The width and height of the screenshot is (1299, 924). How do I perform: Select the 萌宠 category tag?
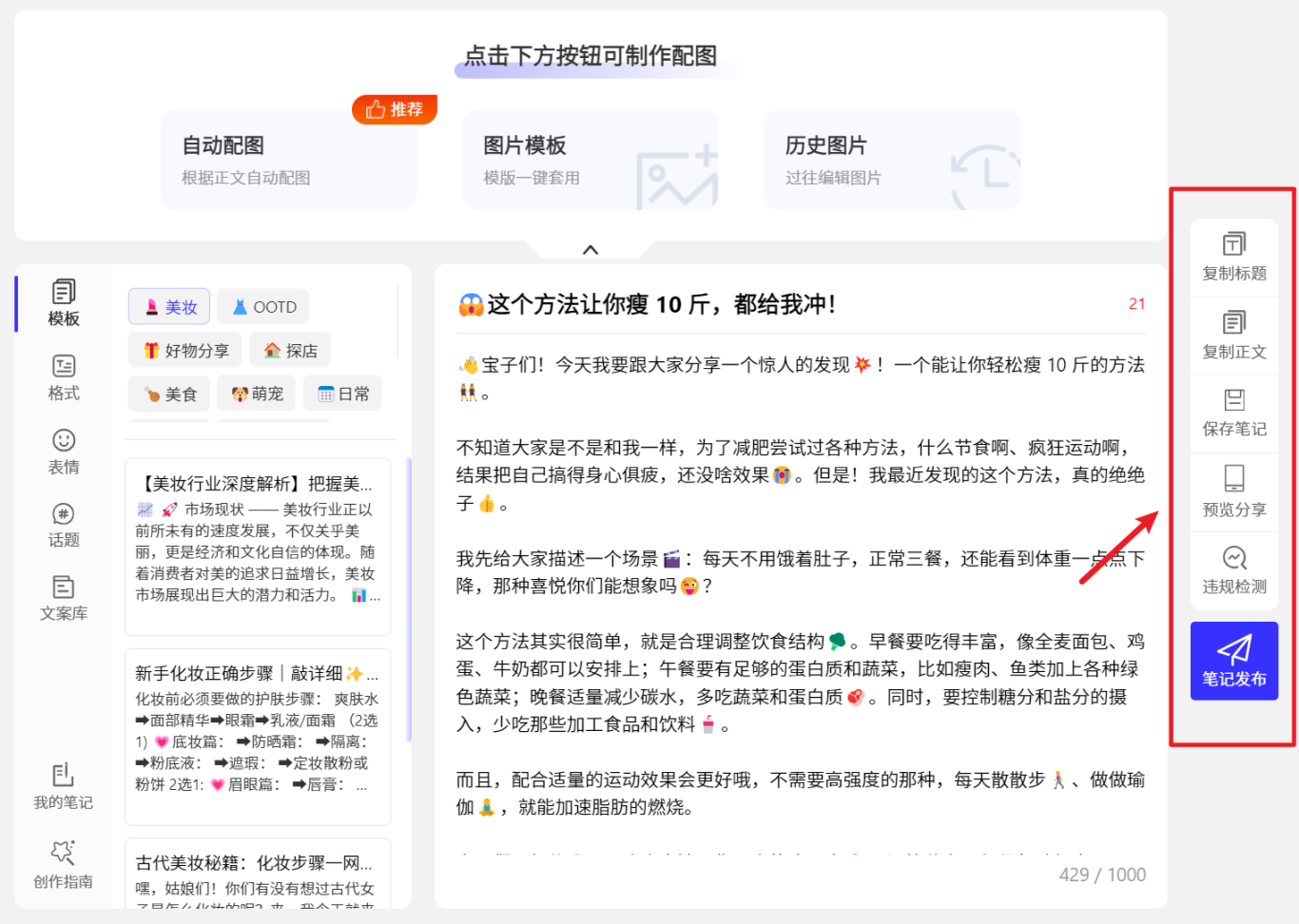tap(257, 394)
